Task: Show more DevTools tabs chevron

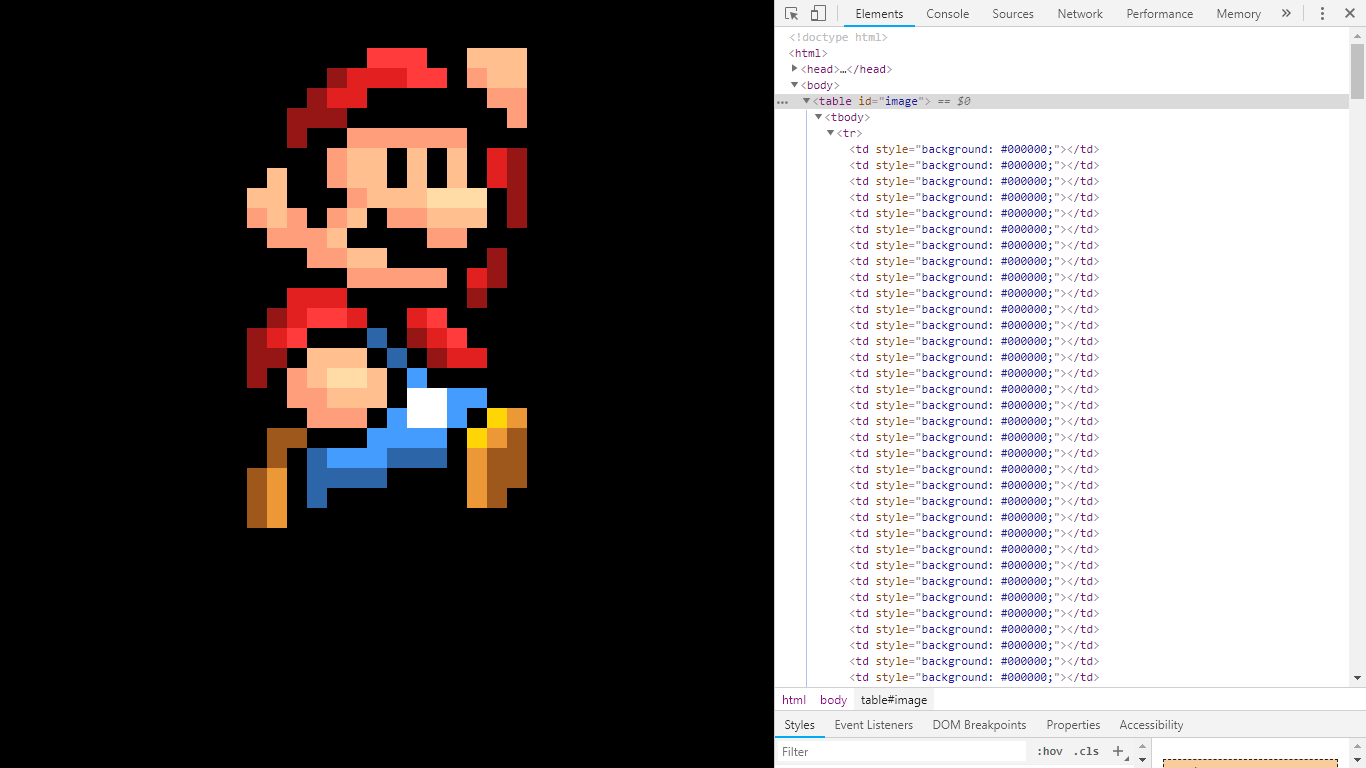Action: [x=1286, y=14]
